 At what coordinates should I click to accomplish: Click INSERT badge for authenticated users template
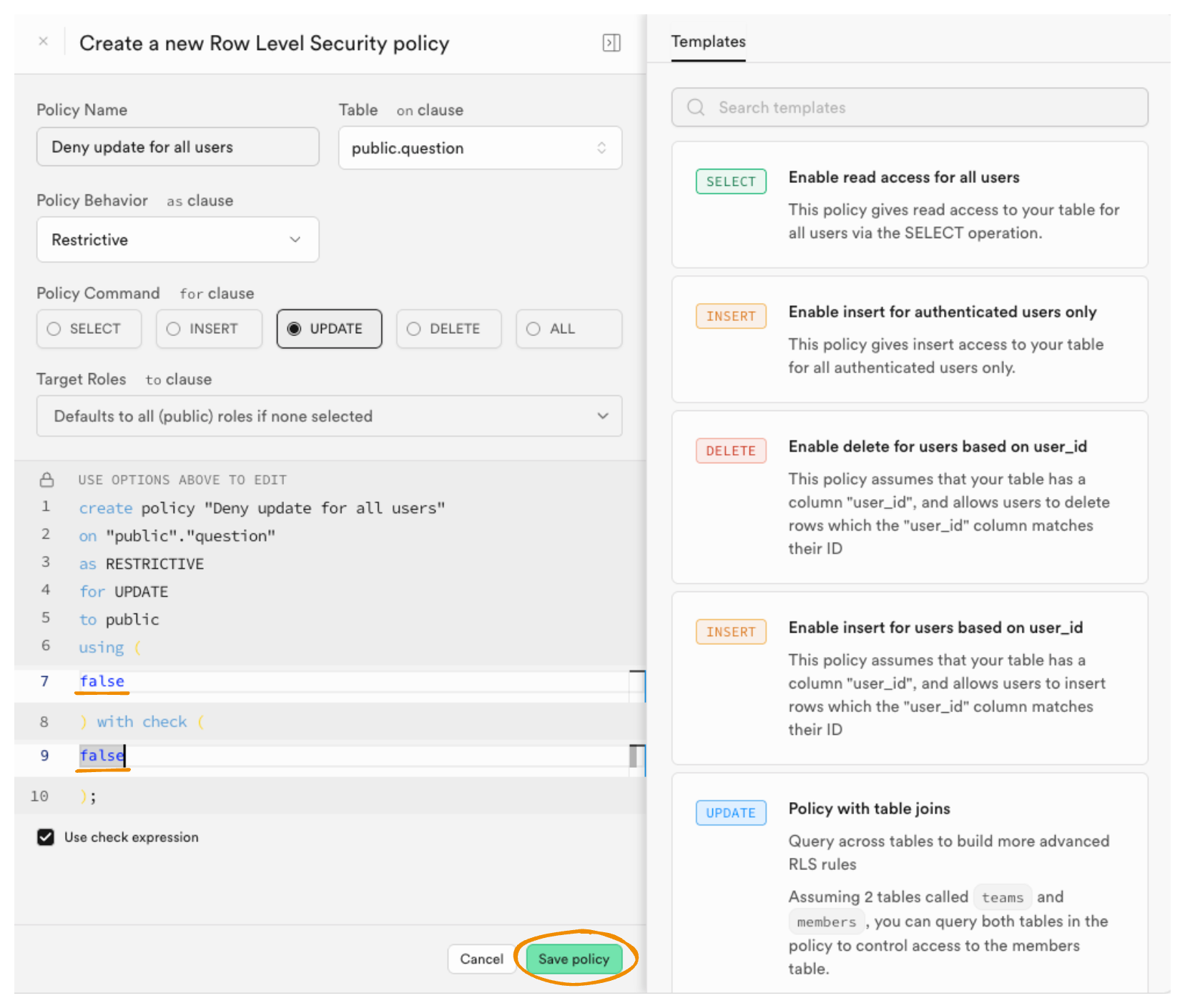pyautogui.click(x=730, y=316)
